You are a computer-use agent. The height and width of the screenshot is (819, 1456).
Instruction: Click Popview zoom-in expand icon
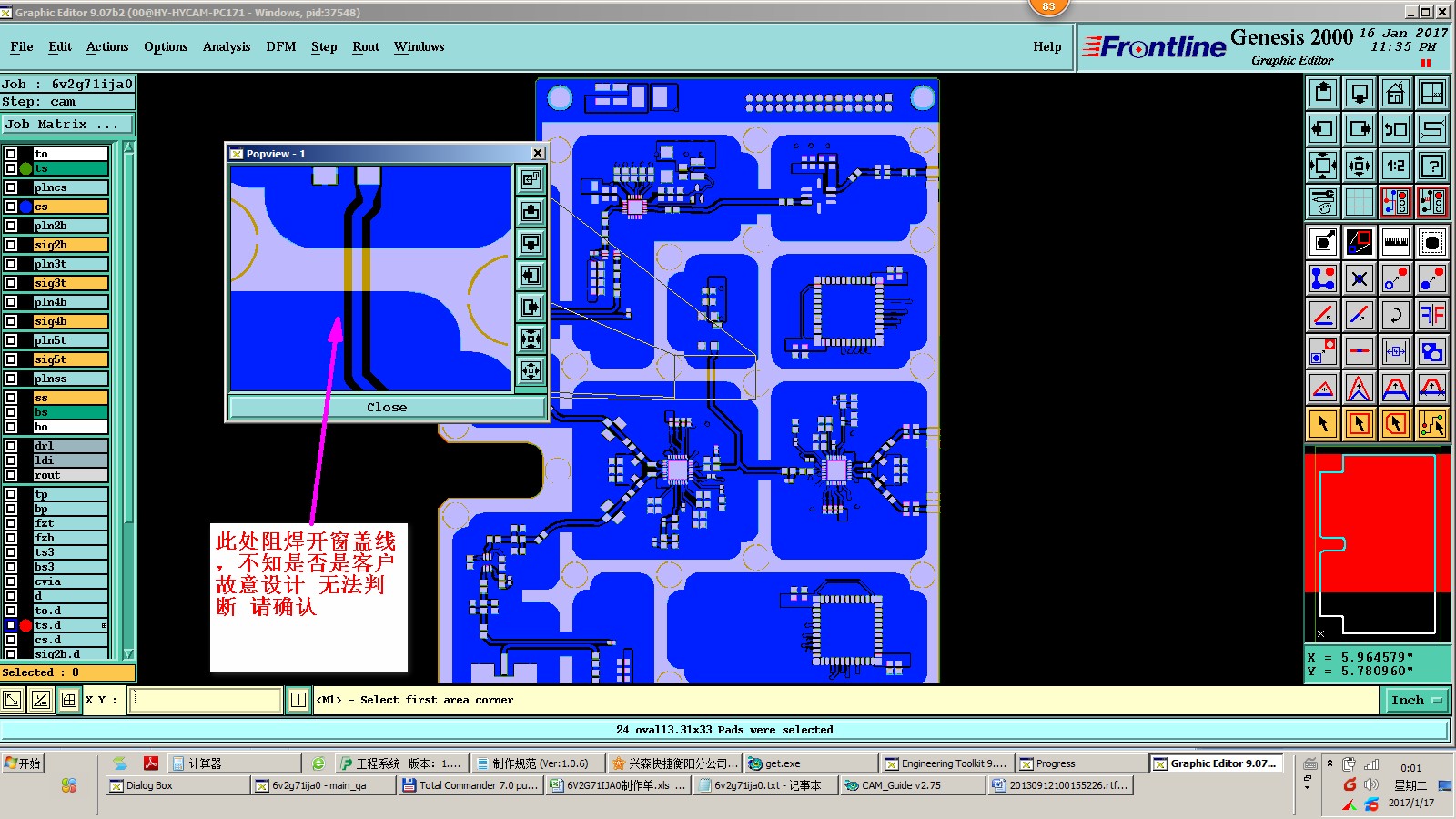tap(531, 339)
